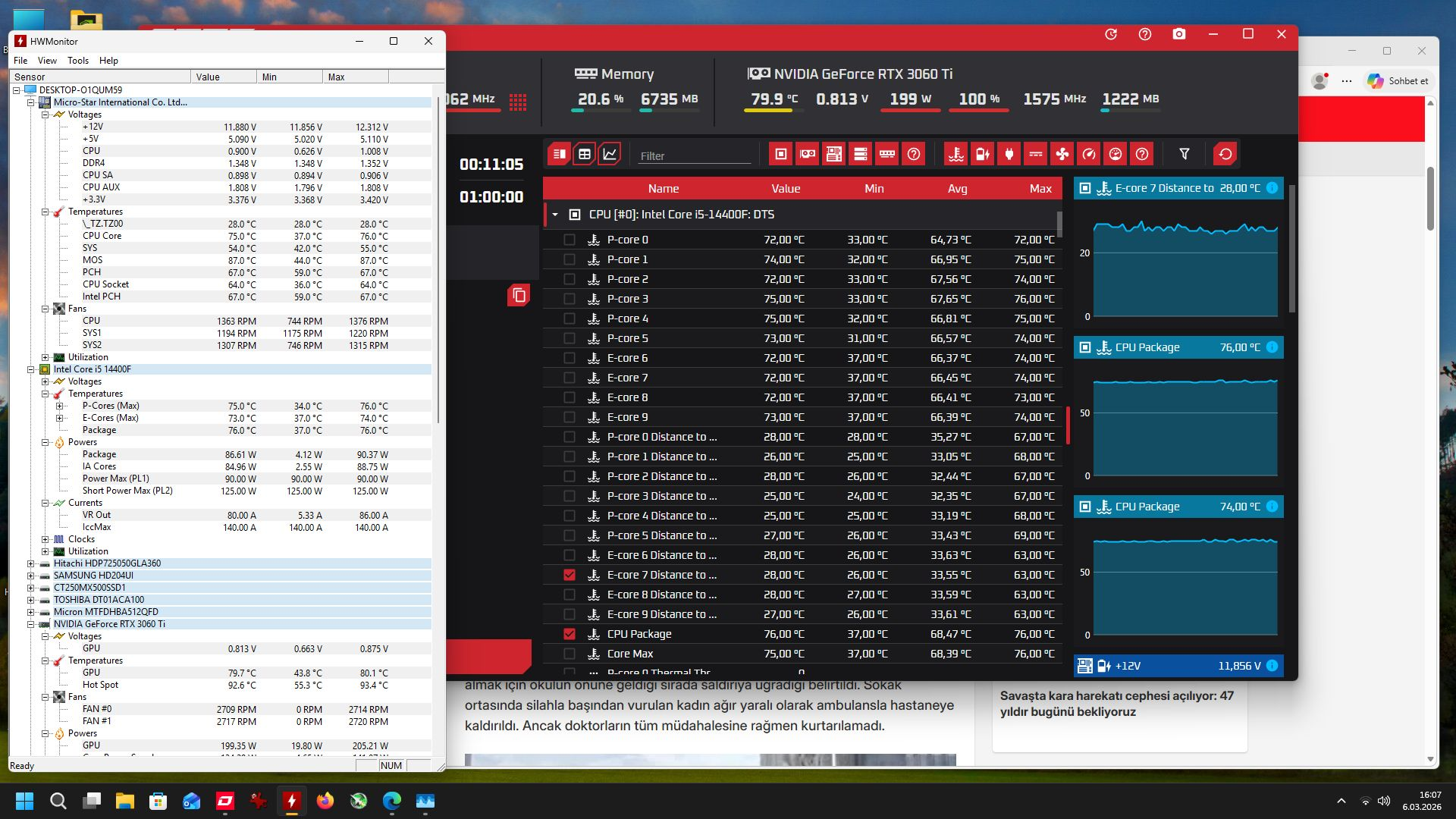Reset sensor statistics with the circular arrow

tap(1225, 155)
